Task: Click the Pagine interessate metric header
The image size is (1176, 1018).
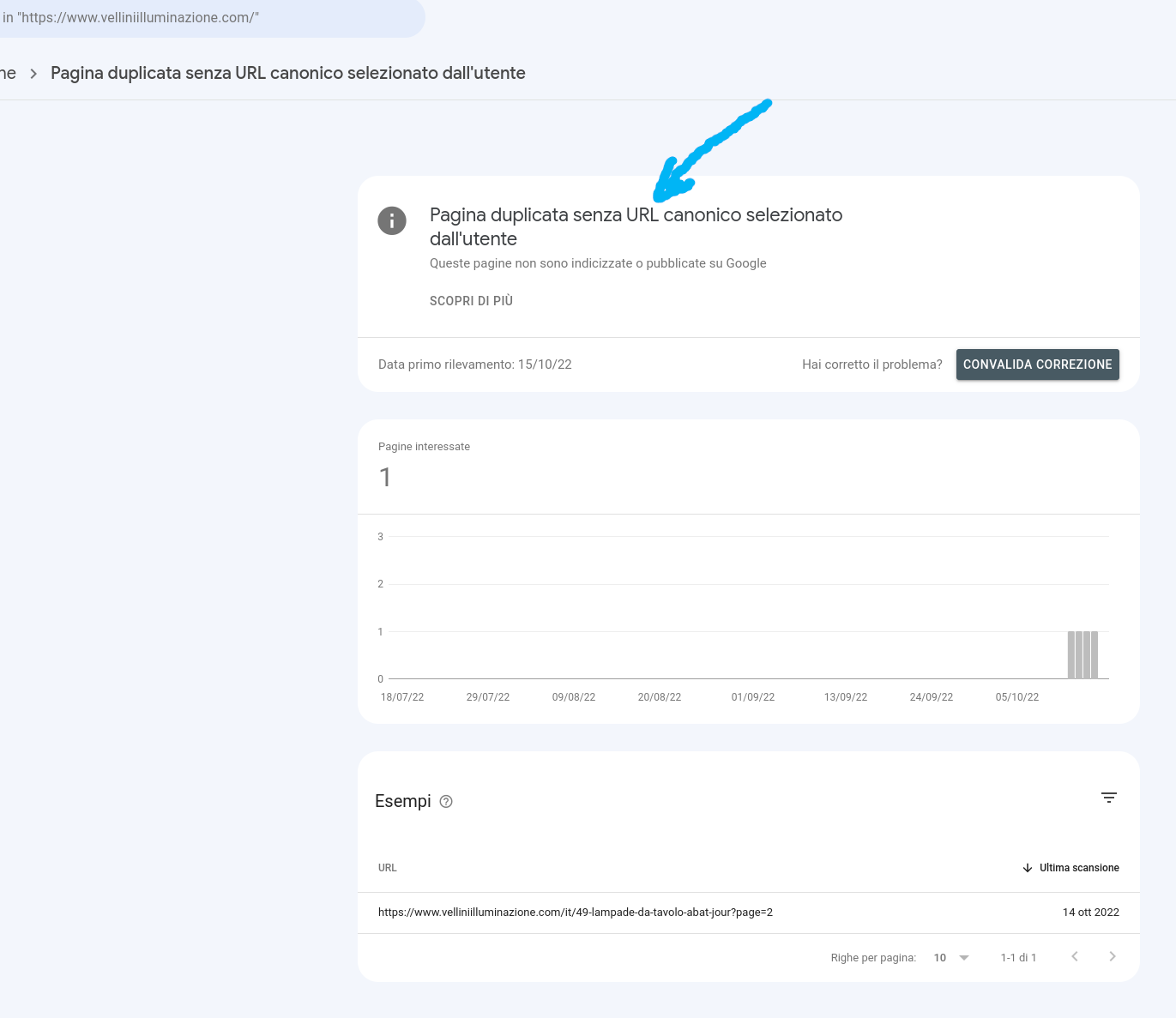Action: [424, 447]
